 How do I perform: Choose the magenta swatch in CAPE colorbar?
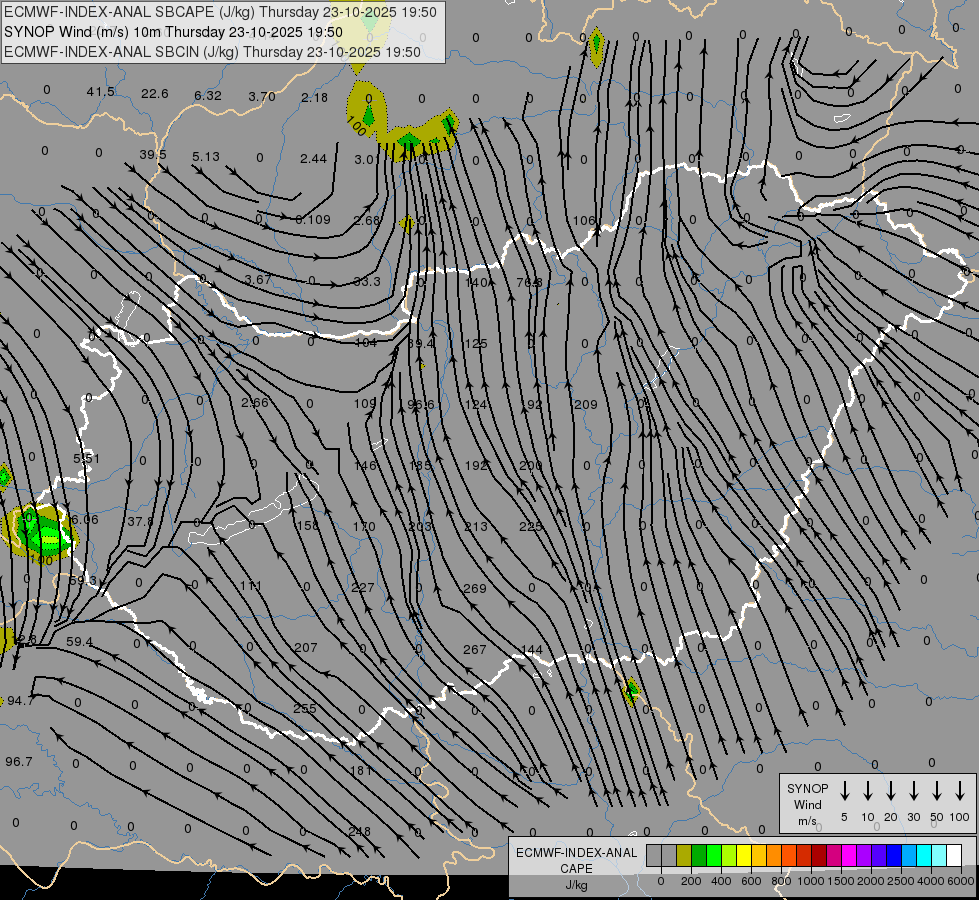[x=849, y=856]
